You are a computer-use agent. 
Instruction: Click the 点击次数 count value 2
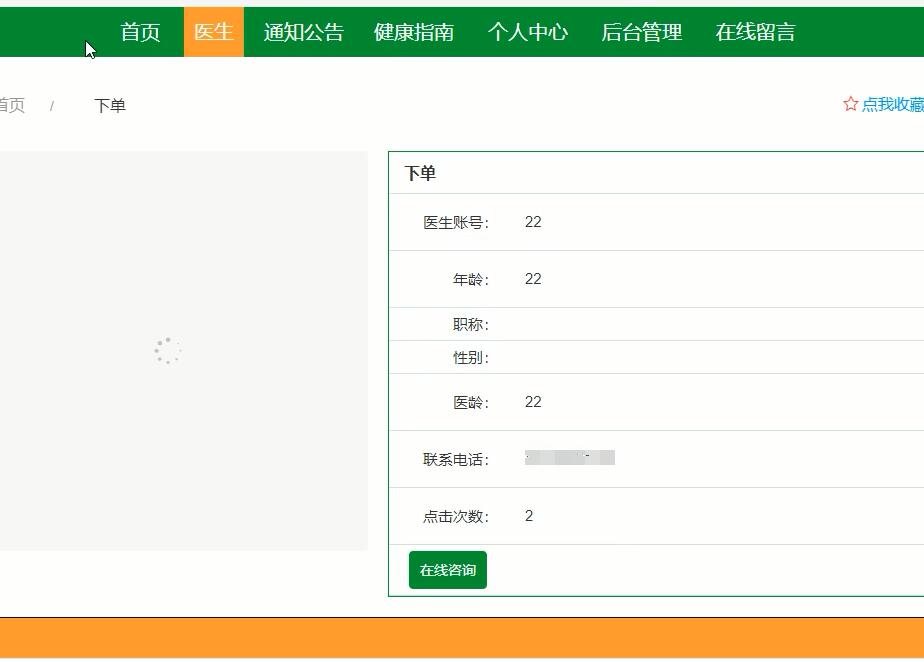click(x=528, y=516)
